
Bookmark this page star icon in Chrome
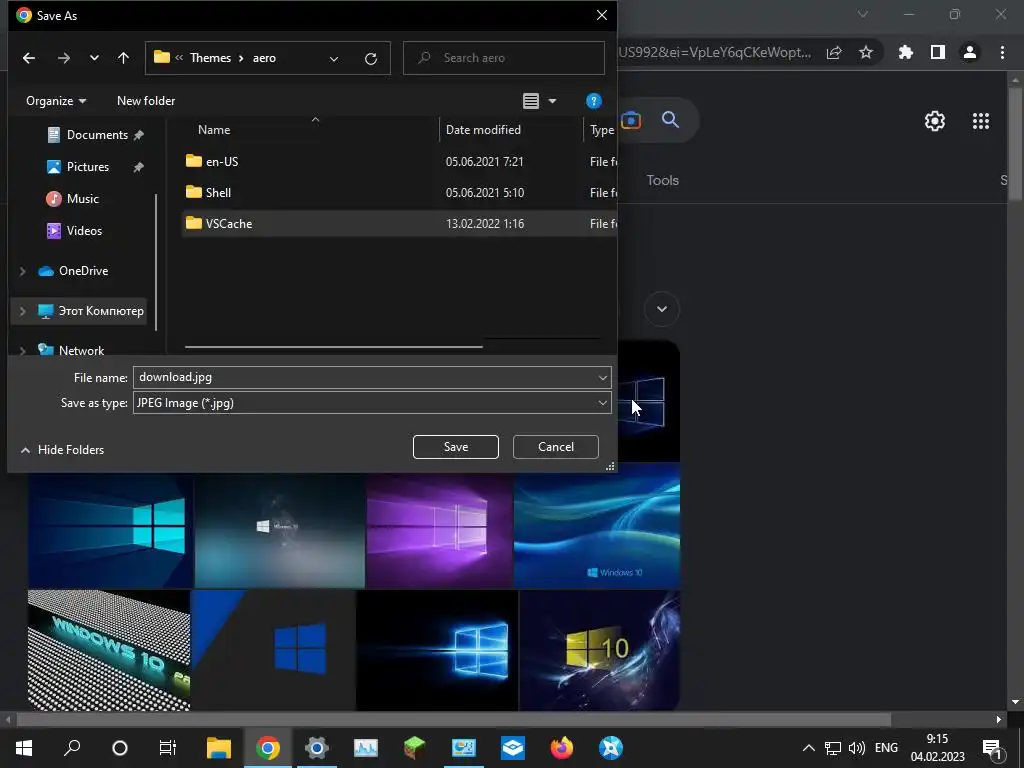coord(866,52)
